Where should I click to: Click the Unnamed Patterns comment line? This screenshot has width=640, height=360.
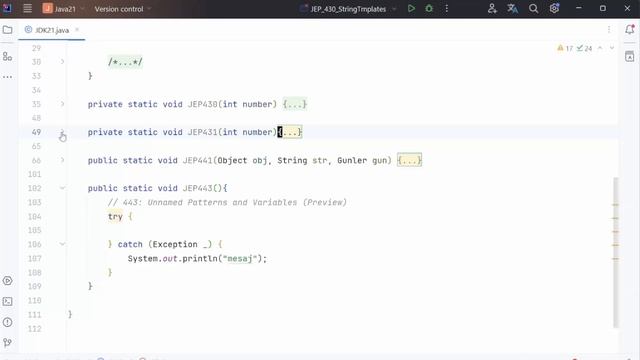227,202
